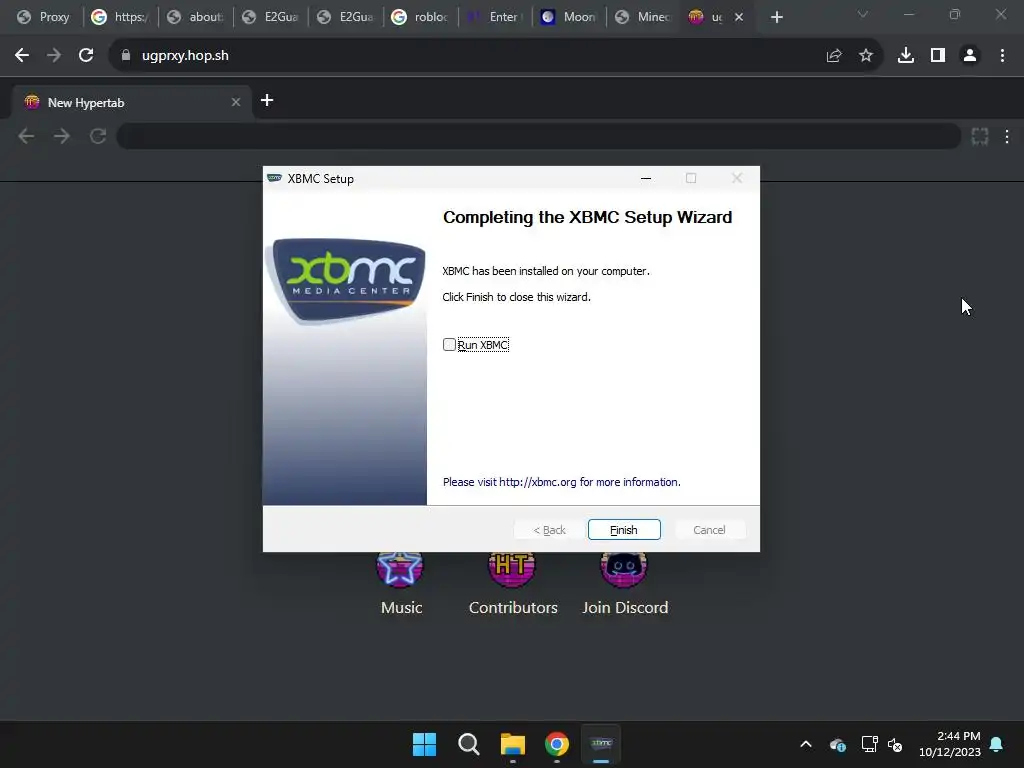Image resolution: width=1024 pixels, height=768 pixels.
Task: Click the XBMC Media Center logo image
Action: click(346, 280)
